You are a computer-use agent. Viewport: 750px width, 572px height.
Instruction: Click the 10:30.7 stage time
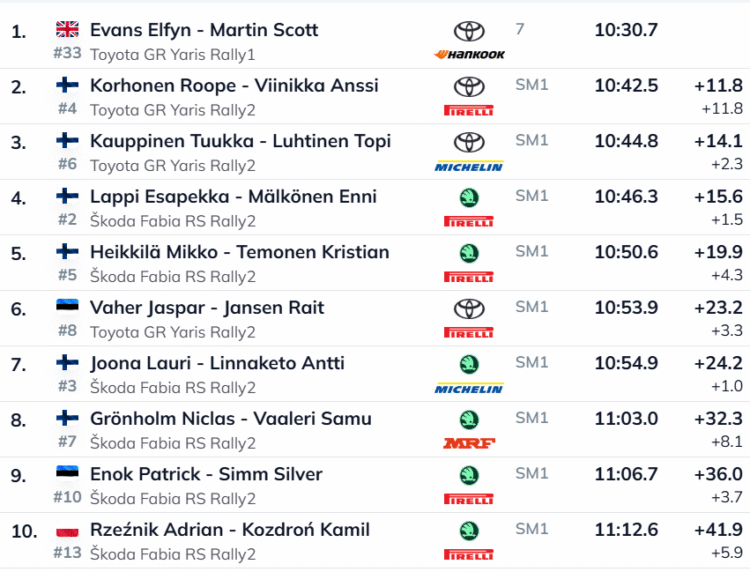coord(626,30)
